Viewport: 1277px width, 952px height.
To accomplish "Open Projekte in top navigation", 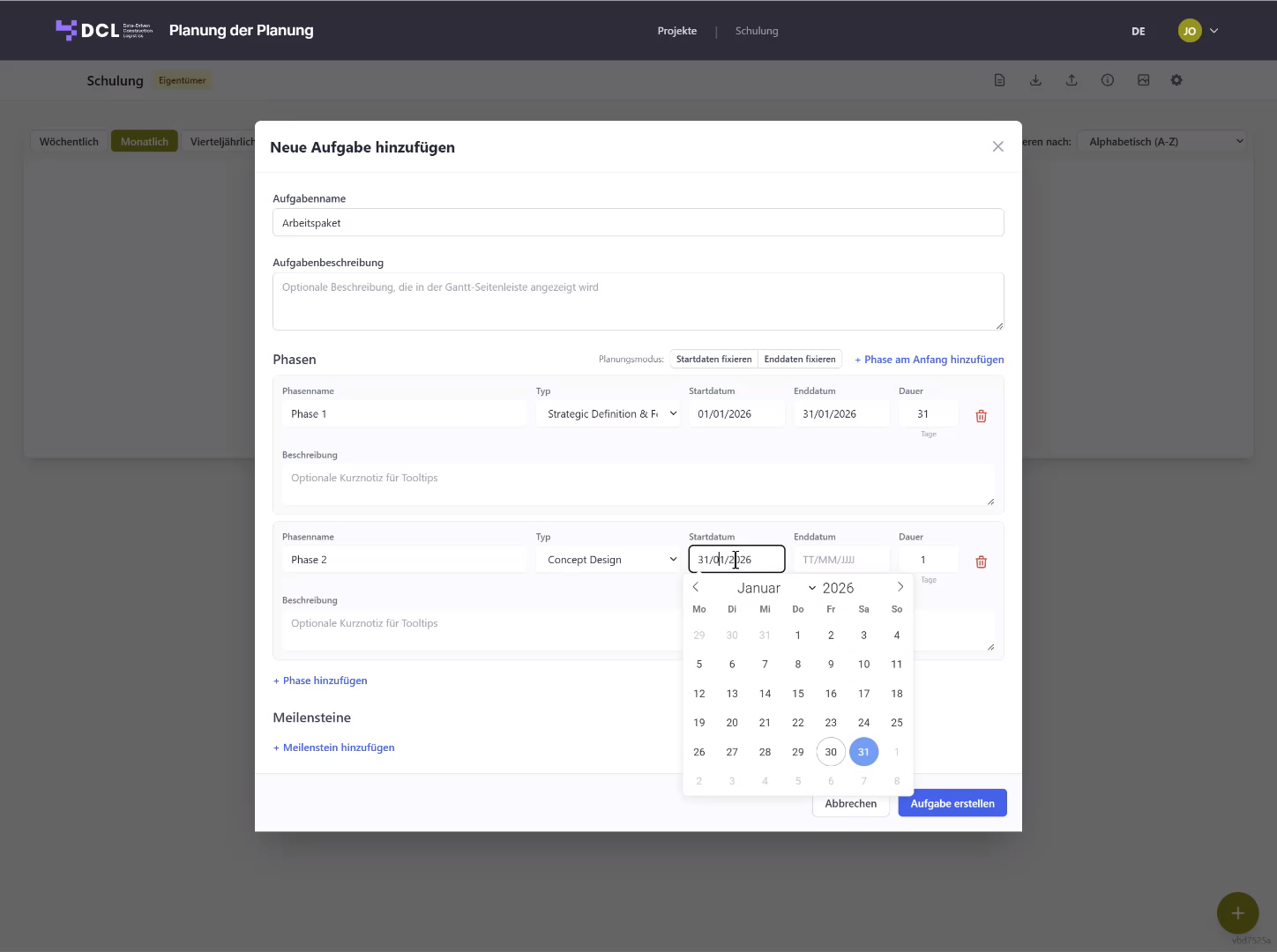I will [677, 31].
